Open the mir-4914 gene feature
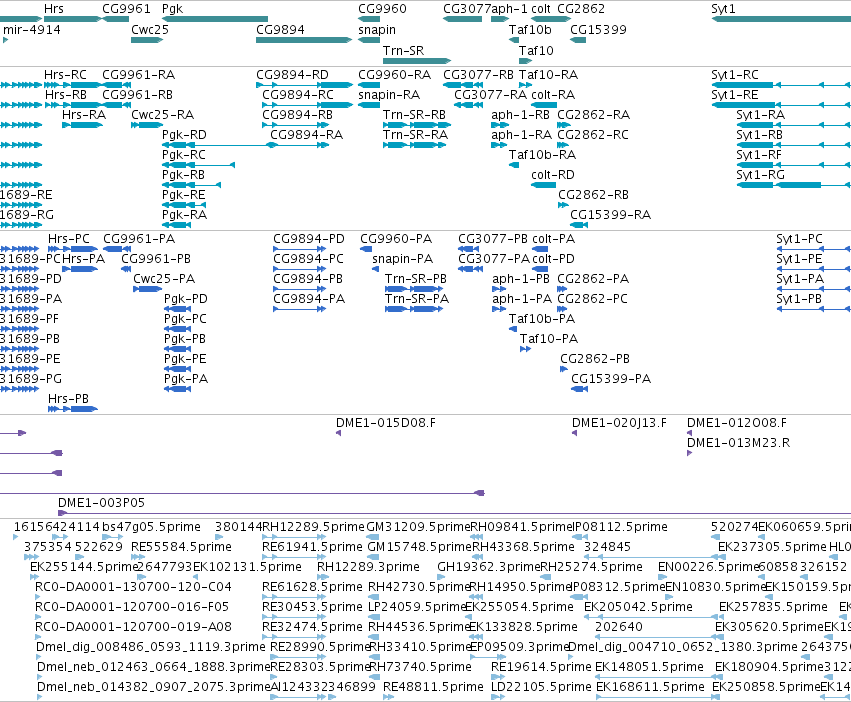851x702 pixels. (5, 40)
